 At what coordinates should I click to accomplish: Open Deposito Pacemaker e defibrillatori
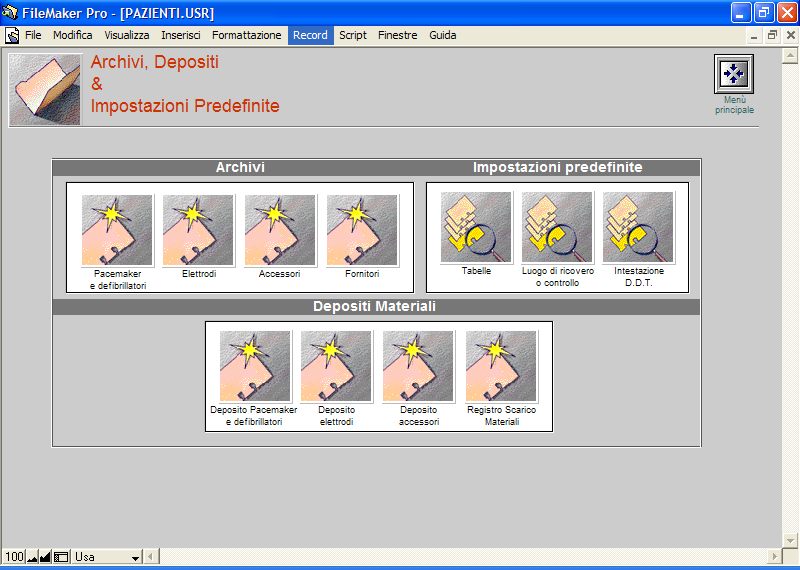coord(255,366)
